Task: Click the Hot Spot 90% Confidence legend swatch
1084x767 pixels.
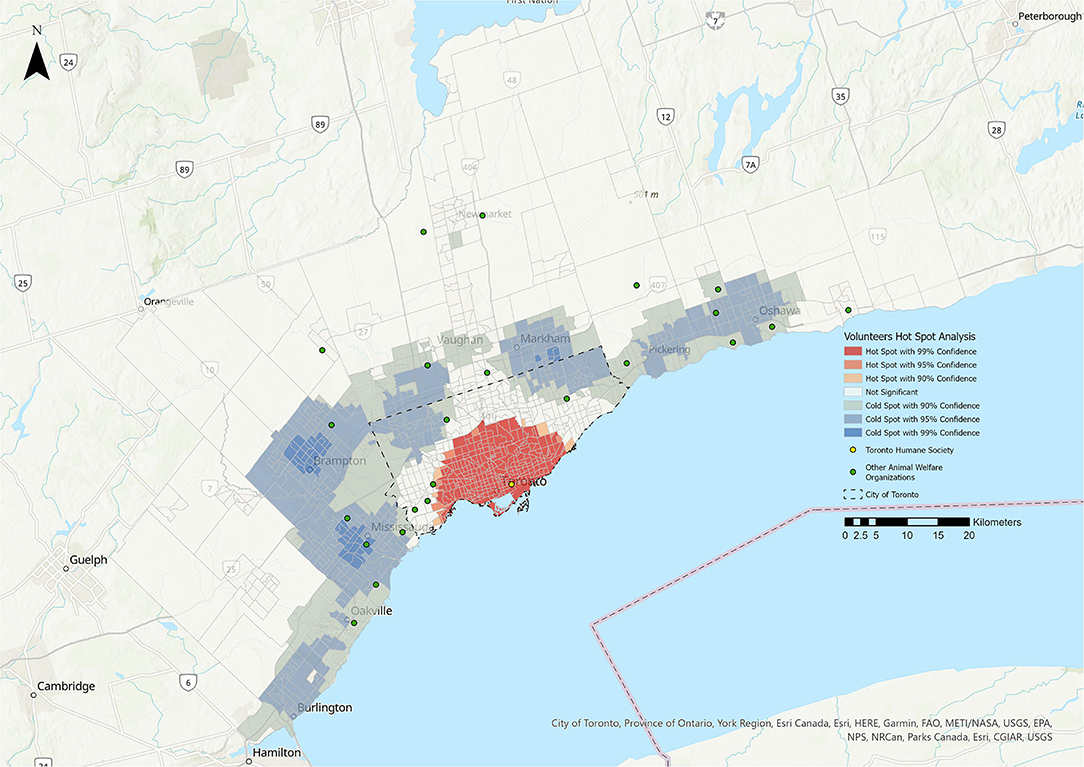Action: pyautogui.click(x=852, y=378)
